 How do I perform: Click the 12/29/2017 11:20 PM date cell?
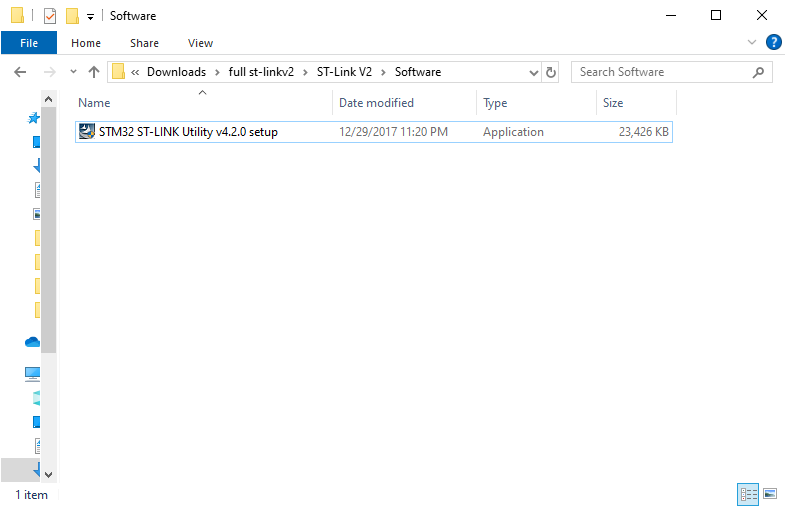394,132
